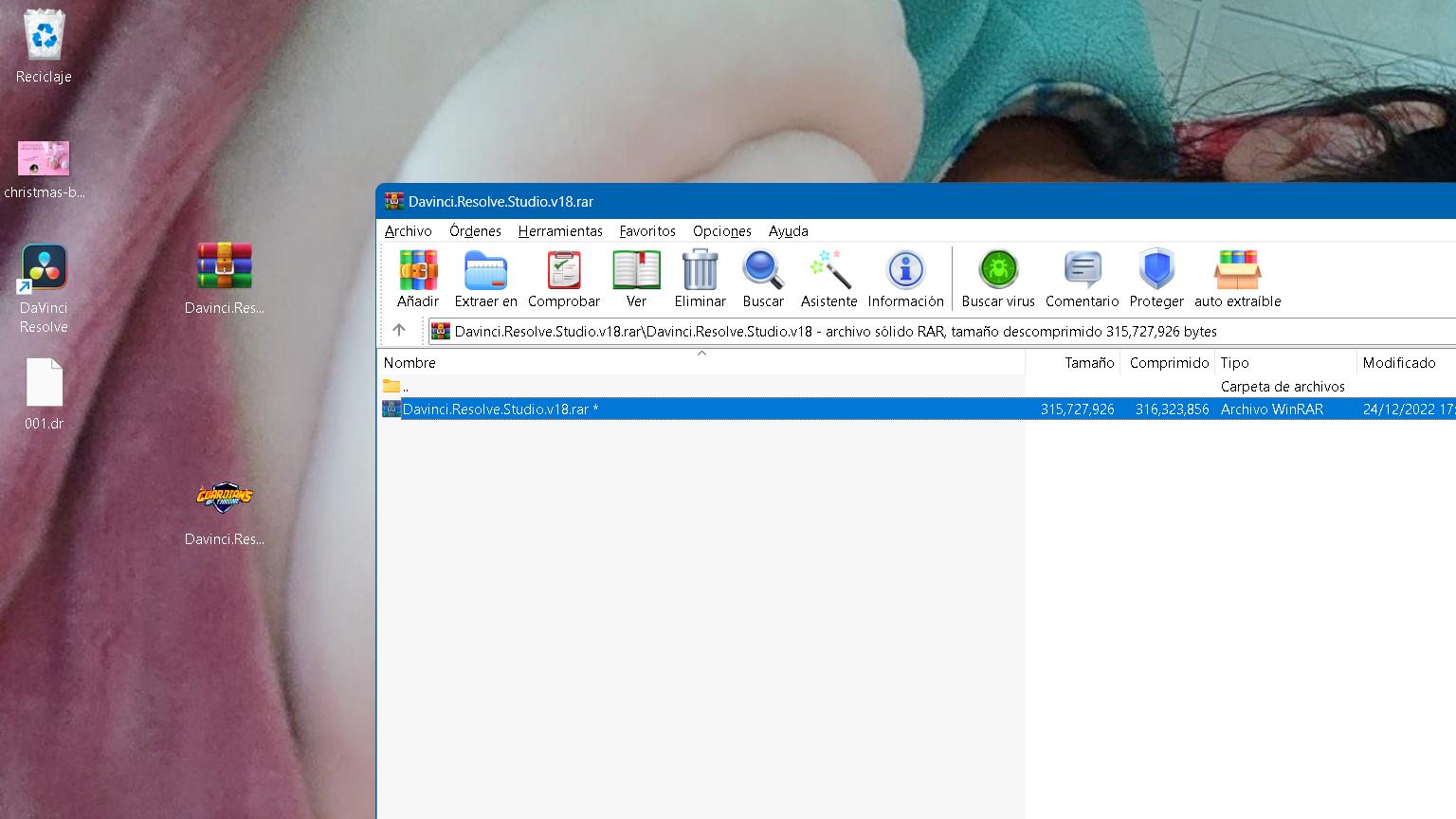Sort files by Tamaño column
Screen dimensions: 1456x819
tap(1088, 363)
